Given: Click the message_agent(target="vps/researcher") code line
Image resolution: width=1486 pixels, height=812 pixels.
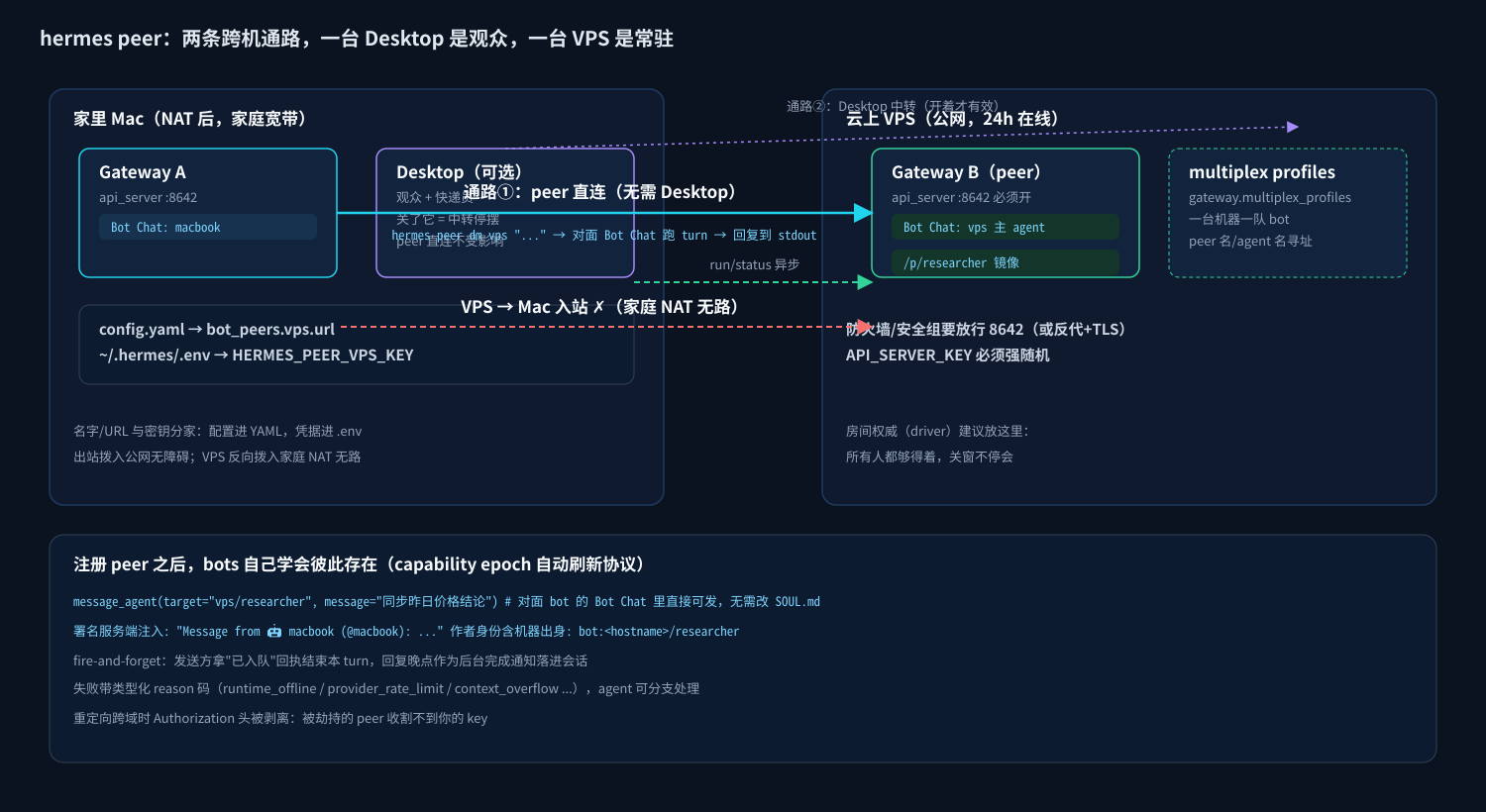Looking at the screenshot, I should [447, 602].
